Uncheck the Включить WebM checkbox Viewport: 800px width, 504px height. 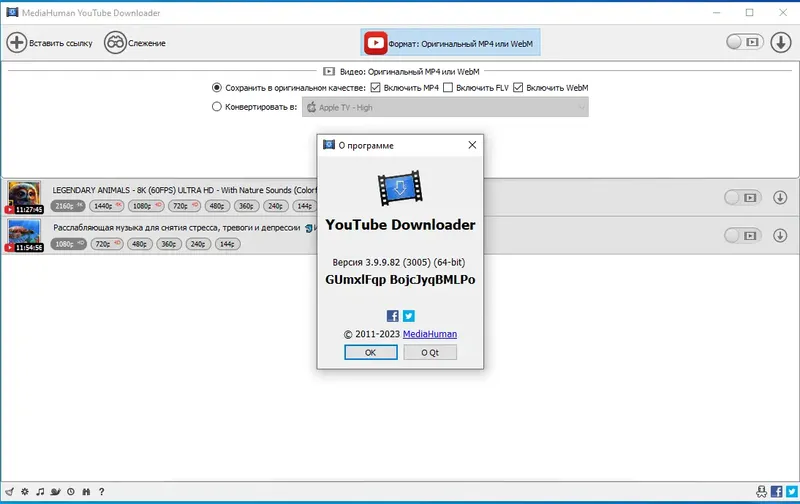(x=518, y=88)
